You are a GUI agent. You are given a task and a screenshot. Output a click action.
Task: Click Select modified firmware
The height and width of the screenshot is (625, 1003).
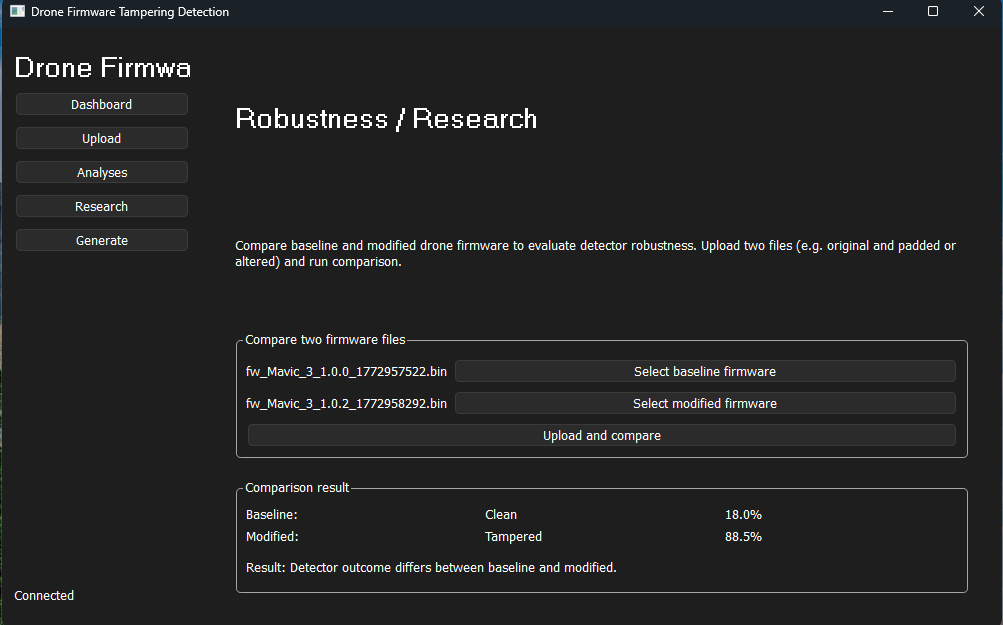[x=704, y=403]
